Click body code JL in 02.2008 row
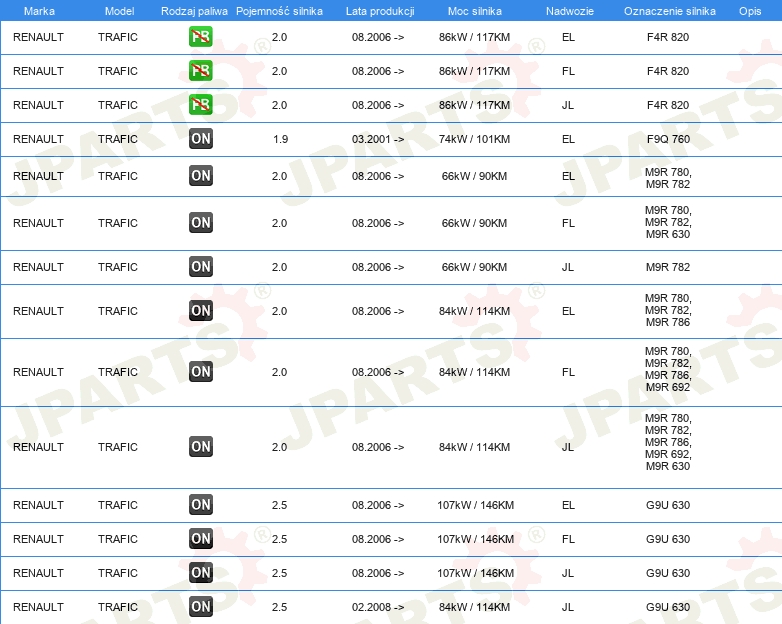This screenshot has height=624, width=782. (x=568, y=607)
